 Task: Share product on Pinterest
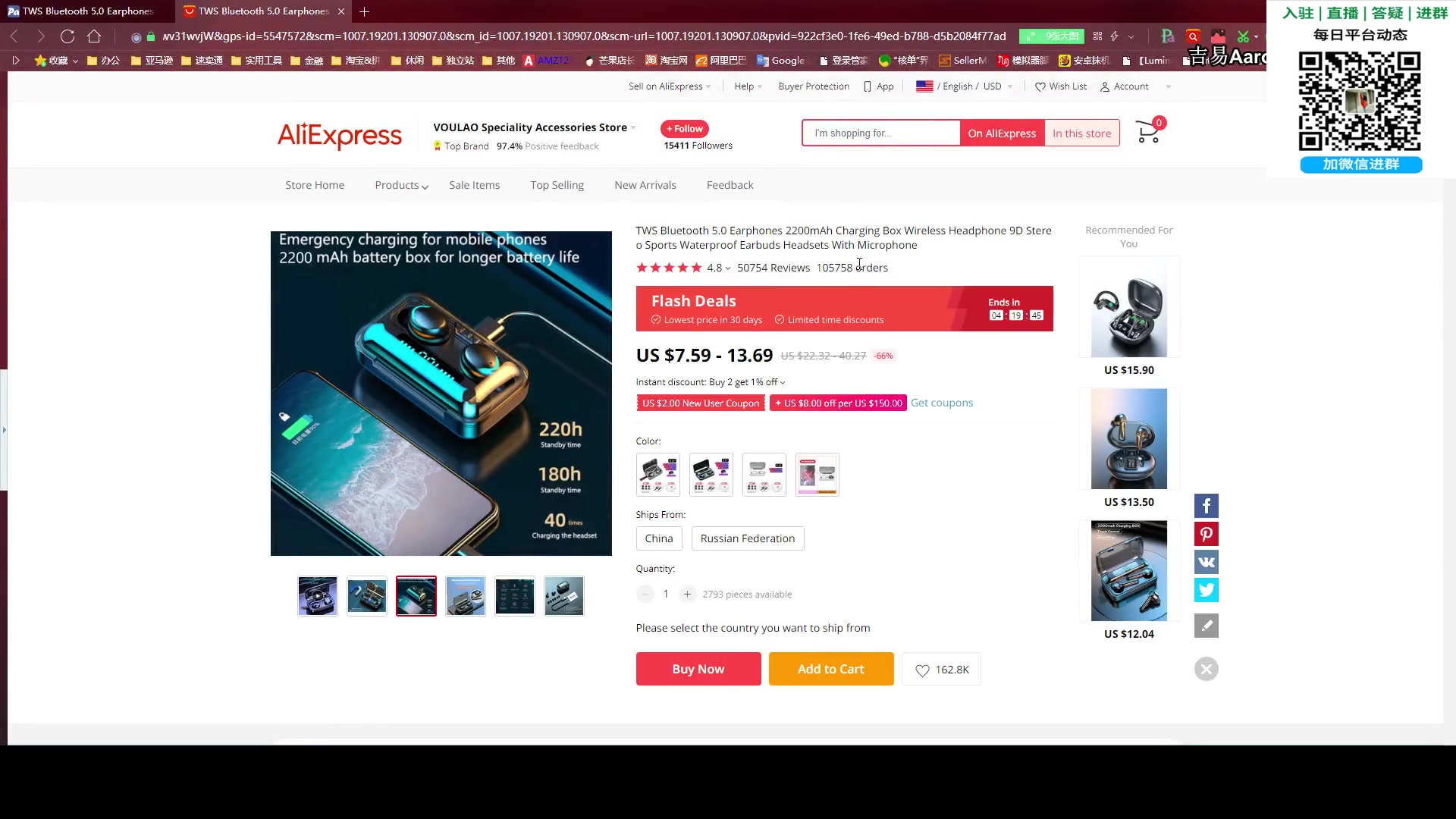point(1206,534)
